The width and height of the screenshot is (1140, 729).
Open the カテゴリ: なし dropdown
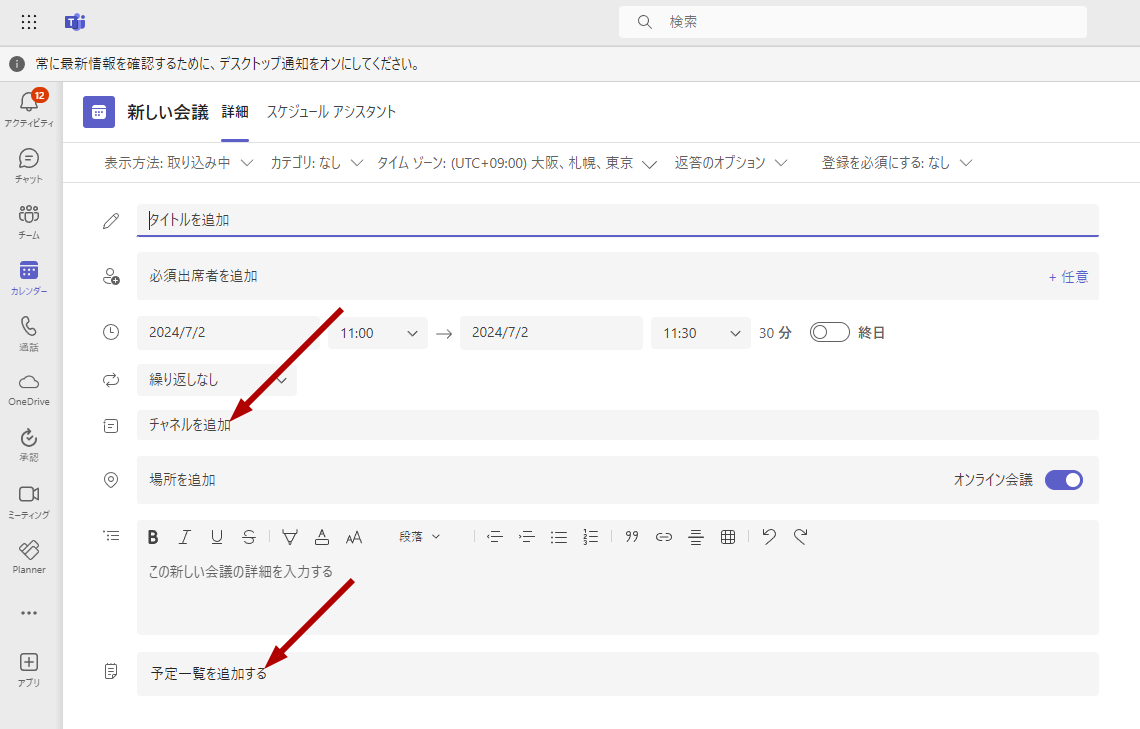click(316, 163)
